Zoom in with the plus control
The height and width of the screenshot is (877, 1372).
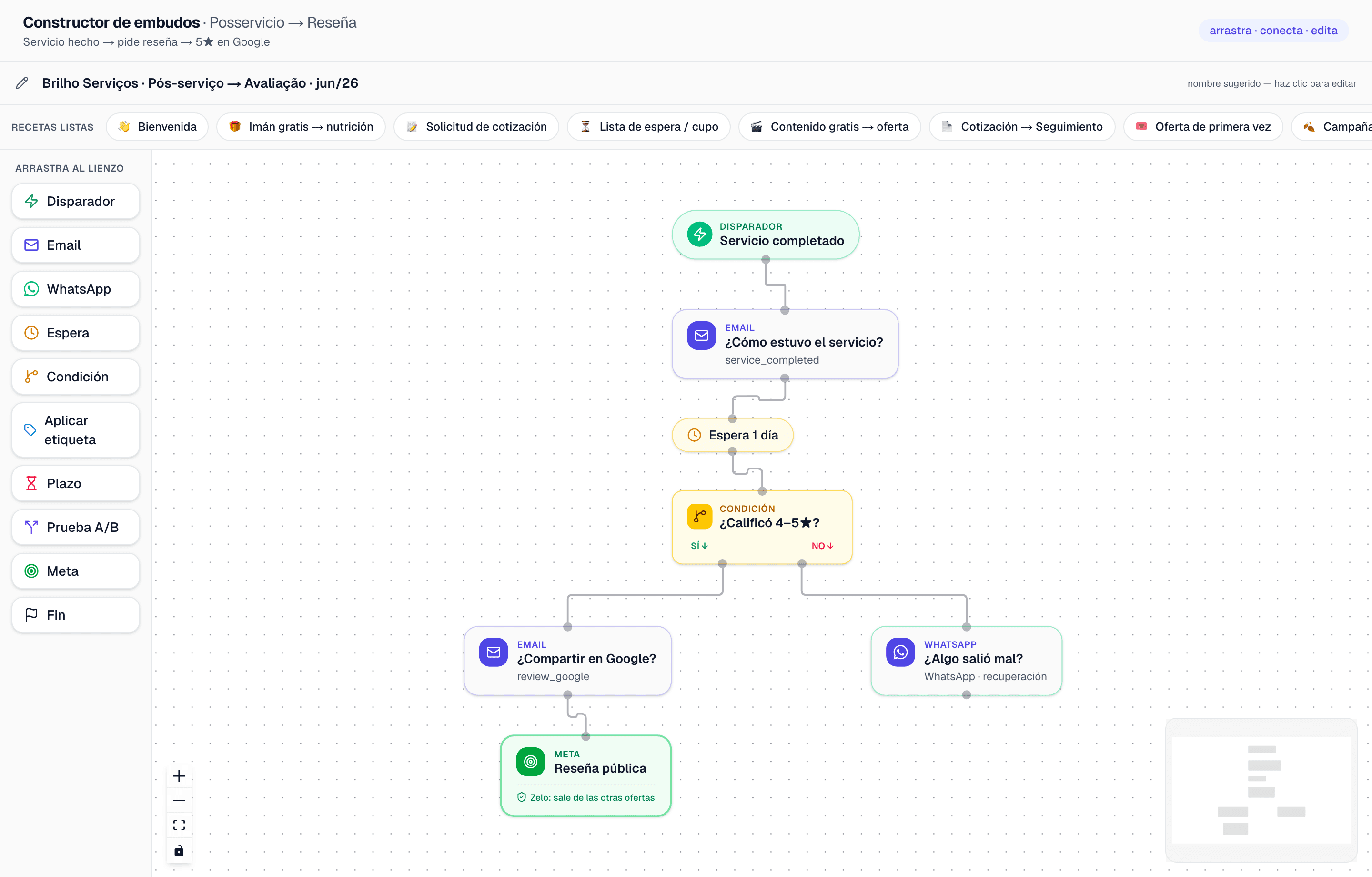coord(179,775)
